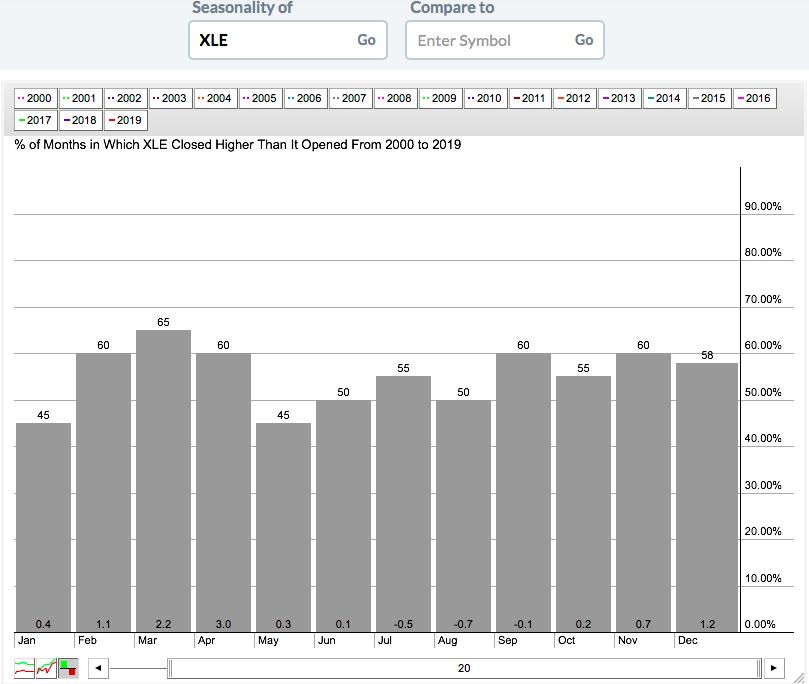This screenshot has width=809, height=684.
Task: Toggle the 2017 year series in legend
Action: pos(36,120)
